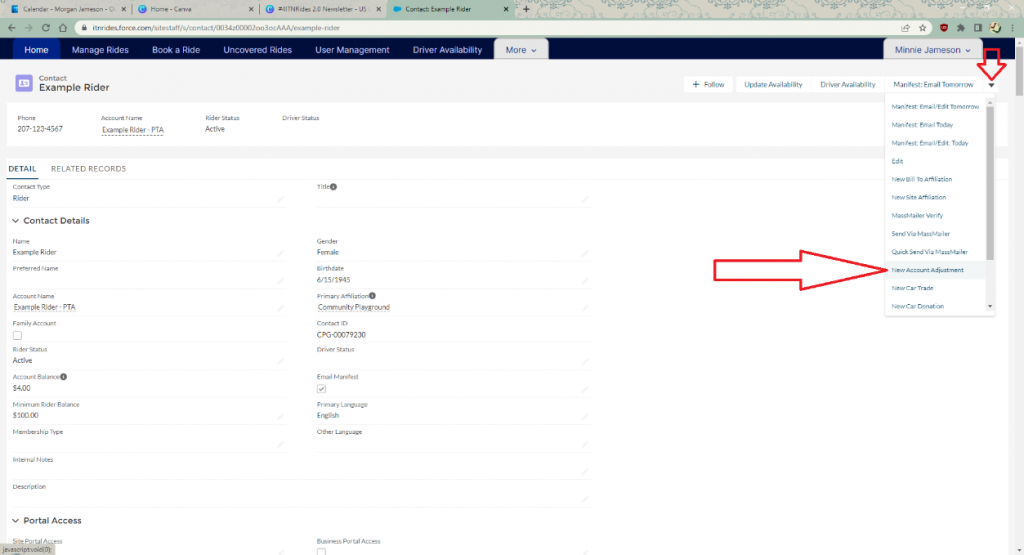Click the browser back arrow
This screenshot has height=555, width=1024.
point(11,28)
